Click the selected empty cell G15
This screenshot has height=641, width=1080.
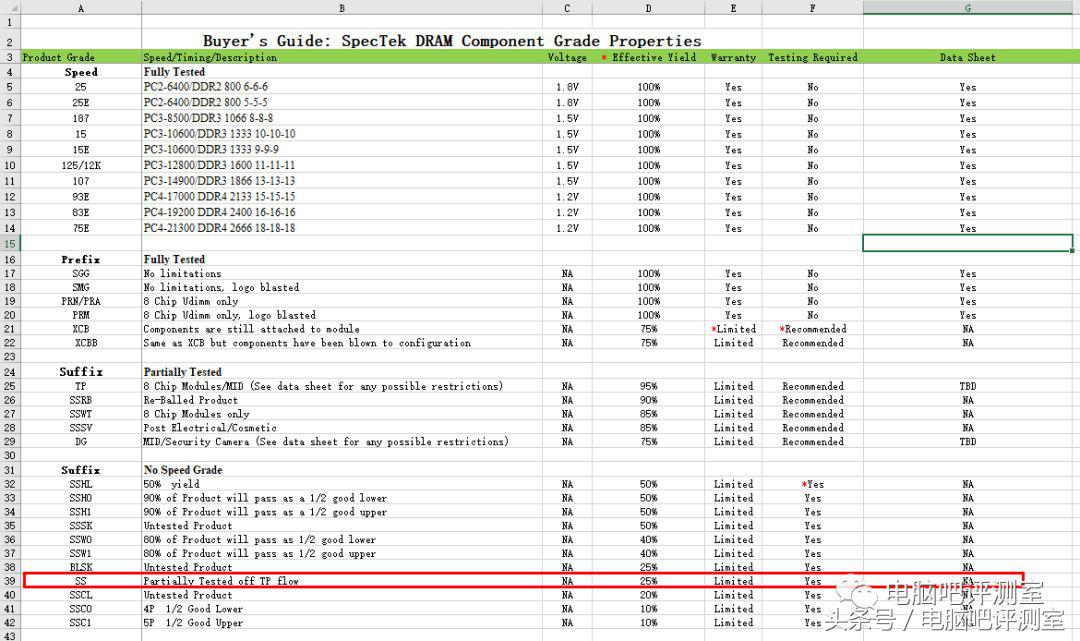[968, 243]
